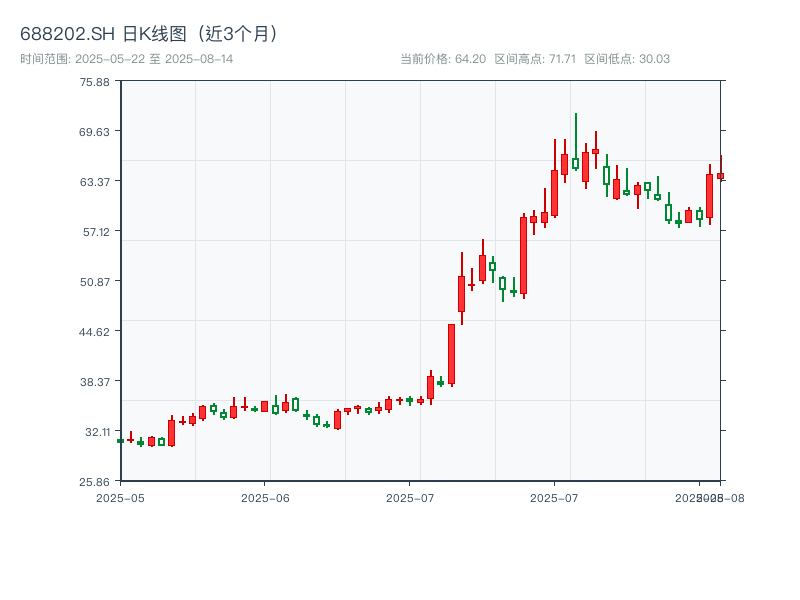Click the 2025-05 x-axis label
The image size is (800, 600).
[120, 498]
